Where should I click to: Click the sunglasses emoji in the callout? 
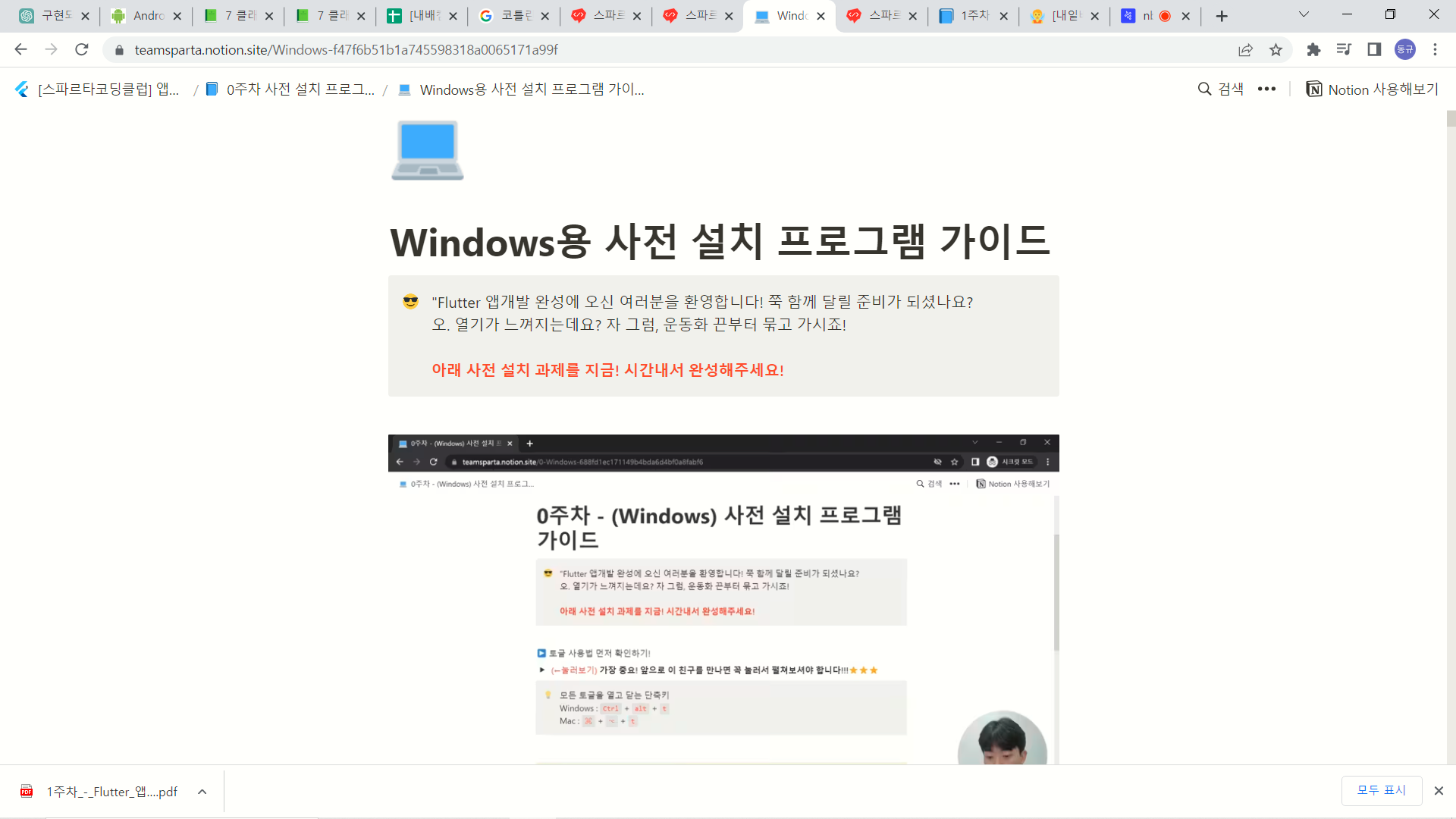coord(411,302)
